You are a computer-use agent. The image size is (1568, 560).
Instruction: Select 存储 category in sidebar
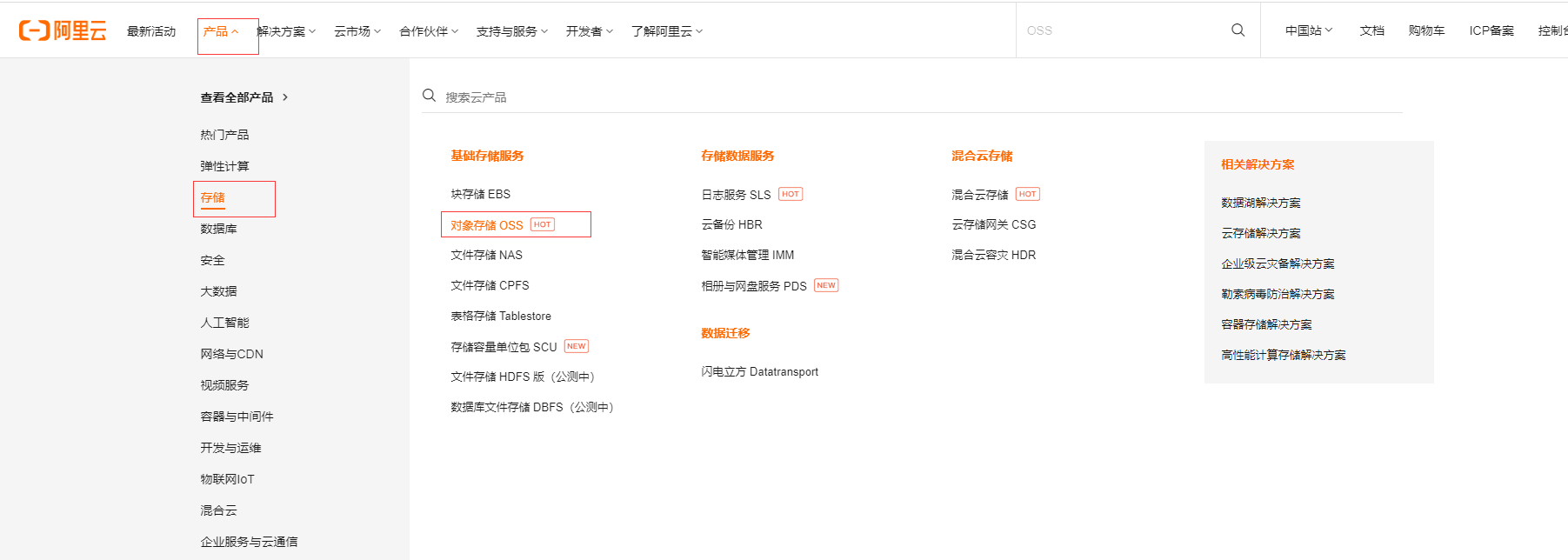coord(213,197)
